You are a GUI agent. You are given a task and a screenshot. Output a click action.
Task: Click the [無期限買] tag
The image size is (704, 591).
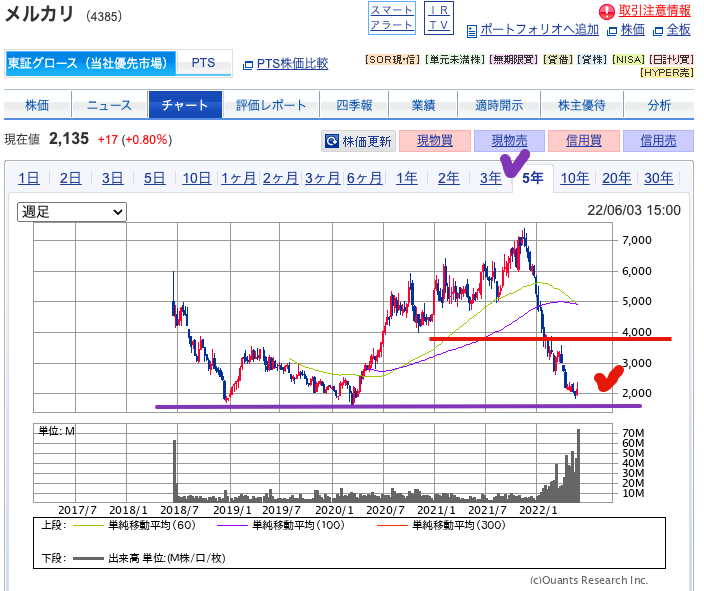tap(513, 60)
